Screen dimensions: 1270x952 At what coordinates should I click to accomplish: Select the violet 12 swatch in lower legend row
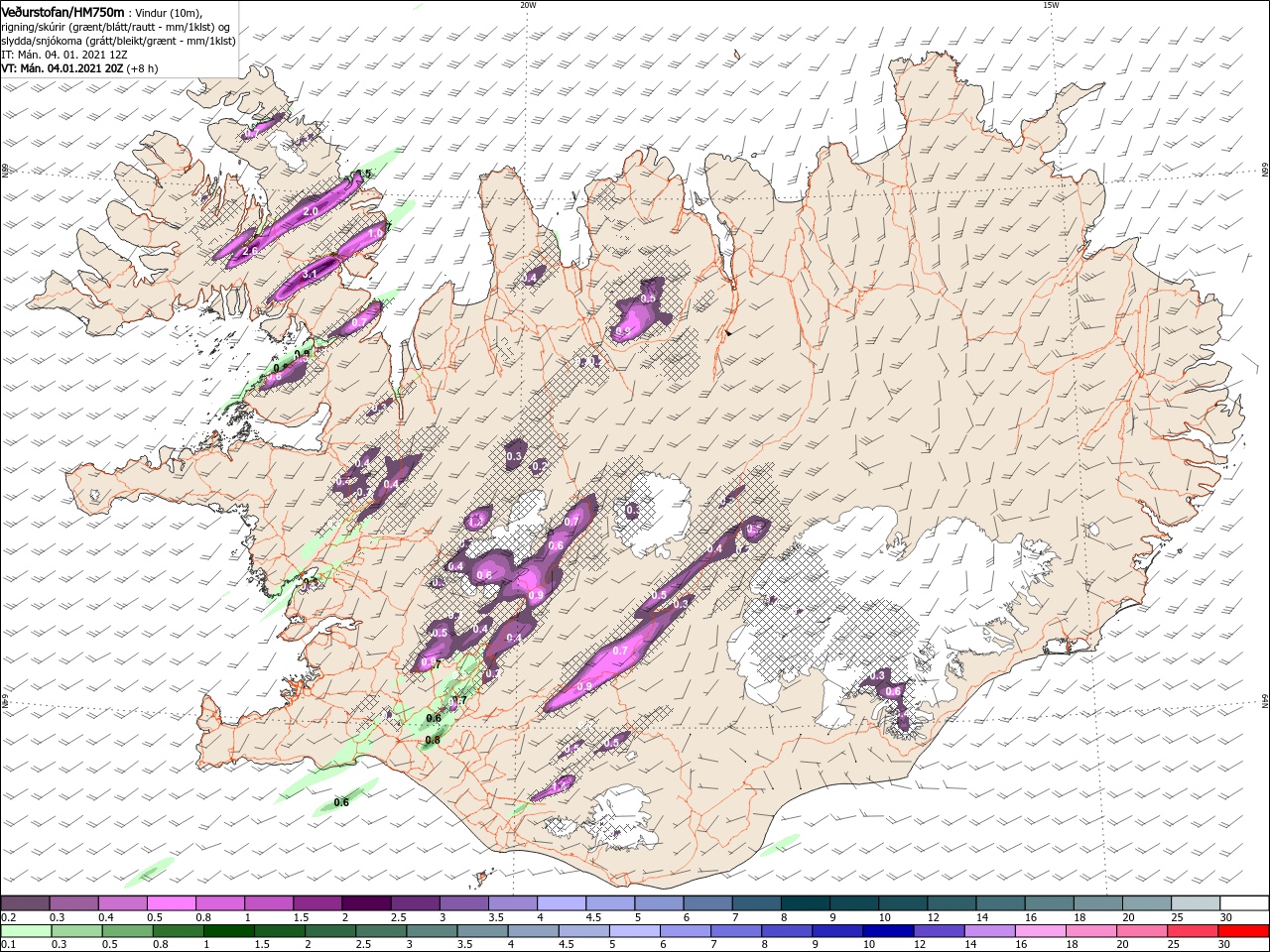[939, 931]
